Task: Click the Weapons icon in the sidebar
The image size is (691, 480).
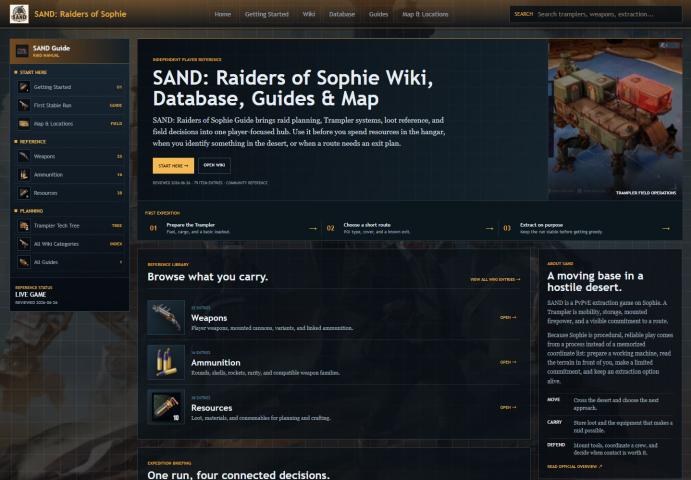Action: click(24, 156)
